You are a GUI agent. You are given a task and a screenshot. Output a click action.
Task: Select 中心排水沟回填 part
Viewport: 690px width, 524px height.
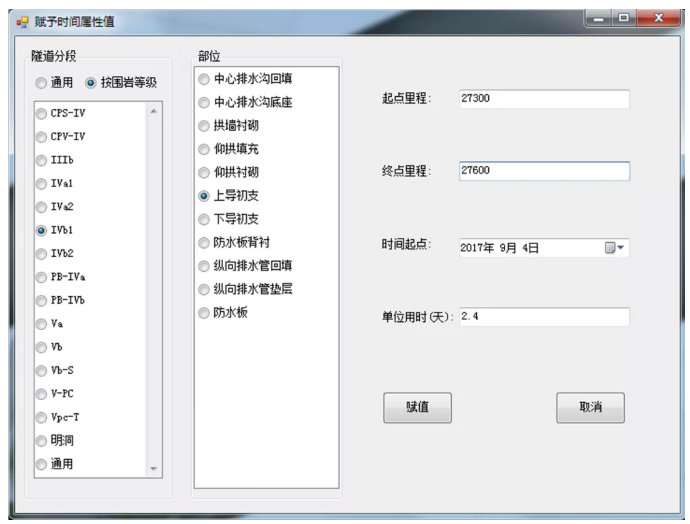(x=204, y=79)
